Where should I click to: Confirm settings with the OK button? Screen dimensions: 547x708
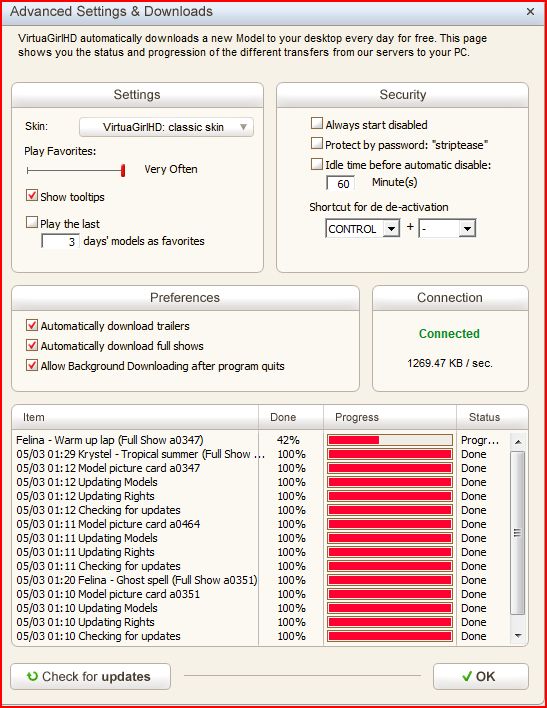tap(481, 676)
